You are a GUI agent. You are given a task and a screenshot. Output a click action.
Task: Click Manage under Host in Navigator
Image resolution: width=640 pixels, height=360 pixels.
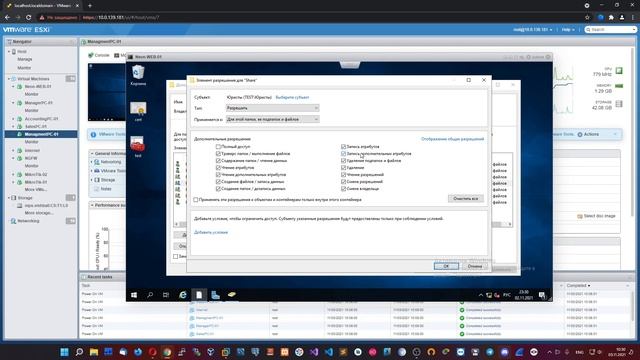pos(24,60)
